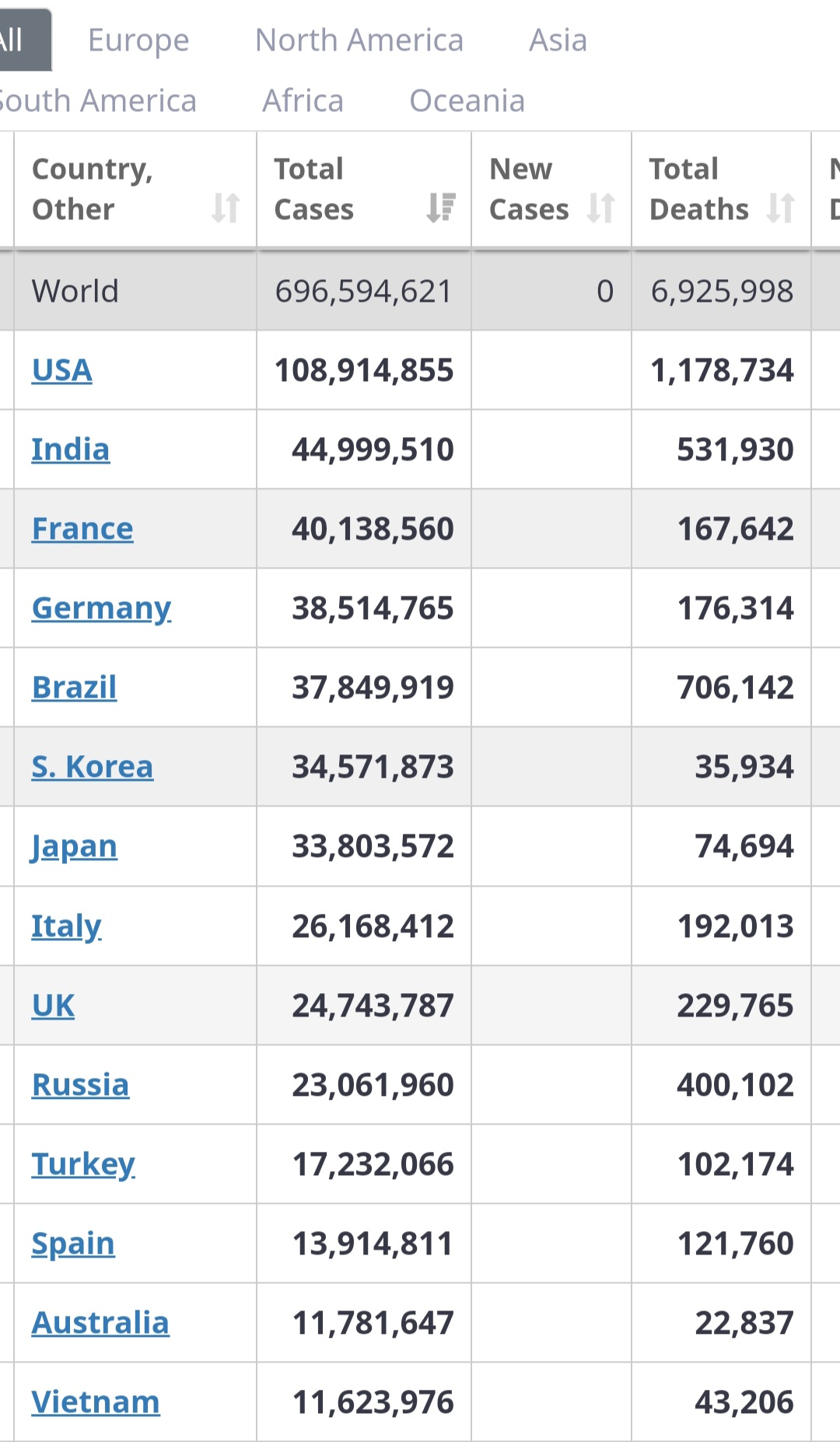Open the Australia link
Viewport: 840px width, 1442px height.
[100, 1323]
